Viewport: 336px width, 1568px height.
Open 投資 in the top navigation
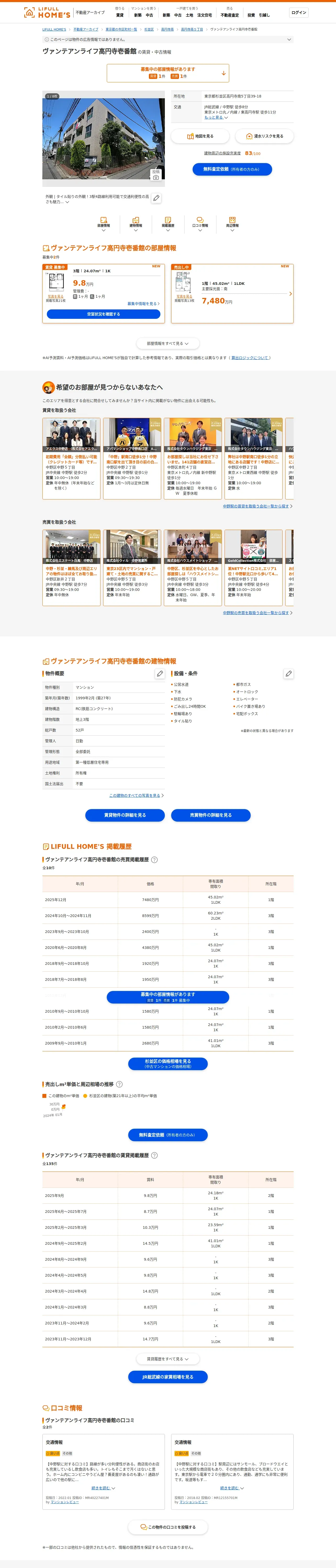click(x=251, y=15)
